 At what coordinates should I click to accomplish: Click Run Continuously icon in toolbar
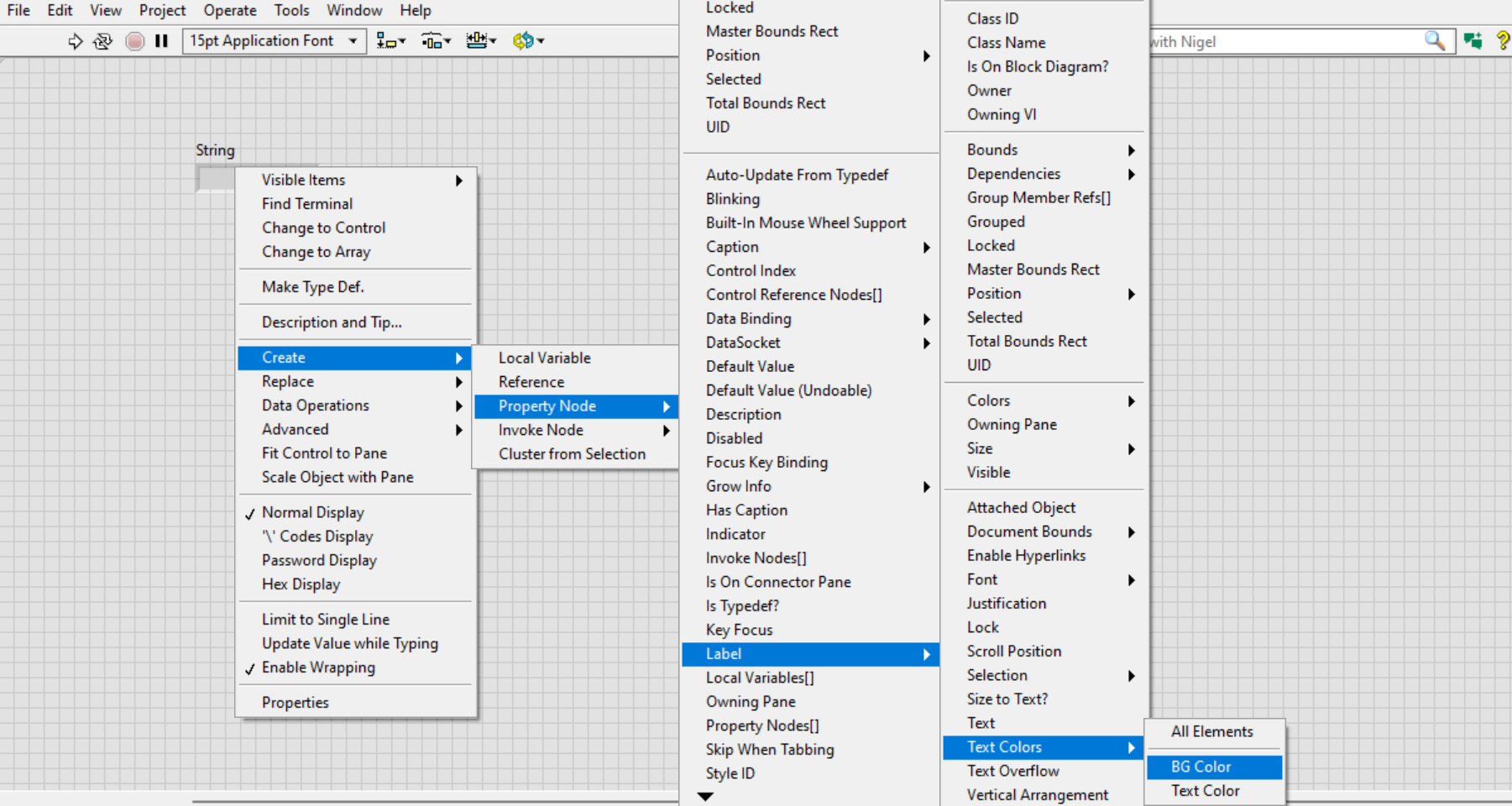tap(102, 41)
